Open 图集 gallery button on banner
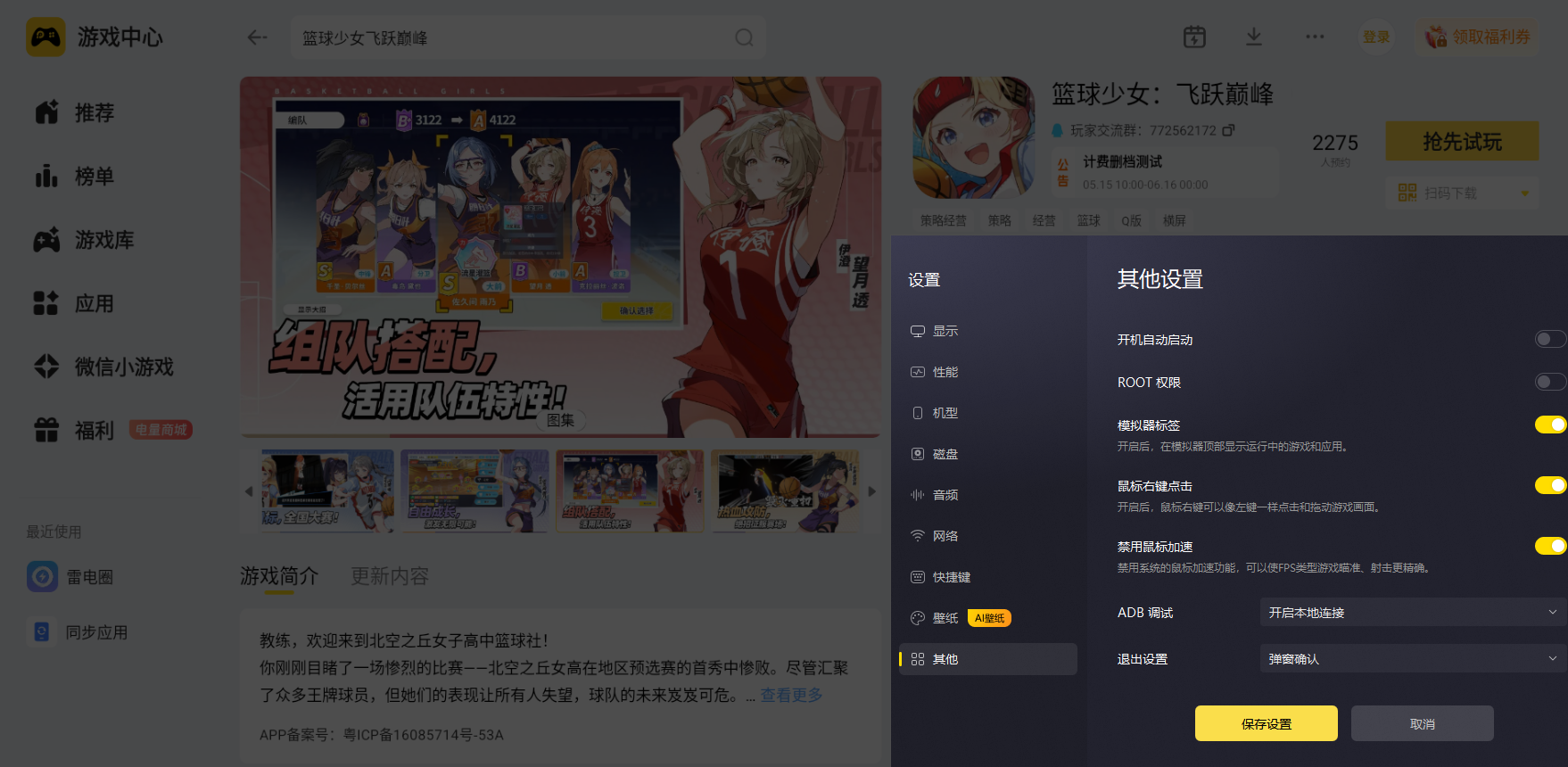Viewport: 1568px width, 767px height. tap(561, 420)
